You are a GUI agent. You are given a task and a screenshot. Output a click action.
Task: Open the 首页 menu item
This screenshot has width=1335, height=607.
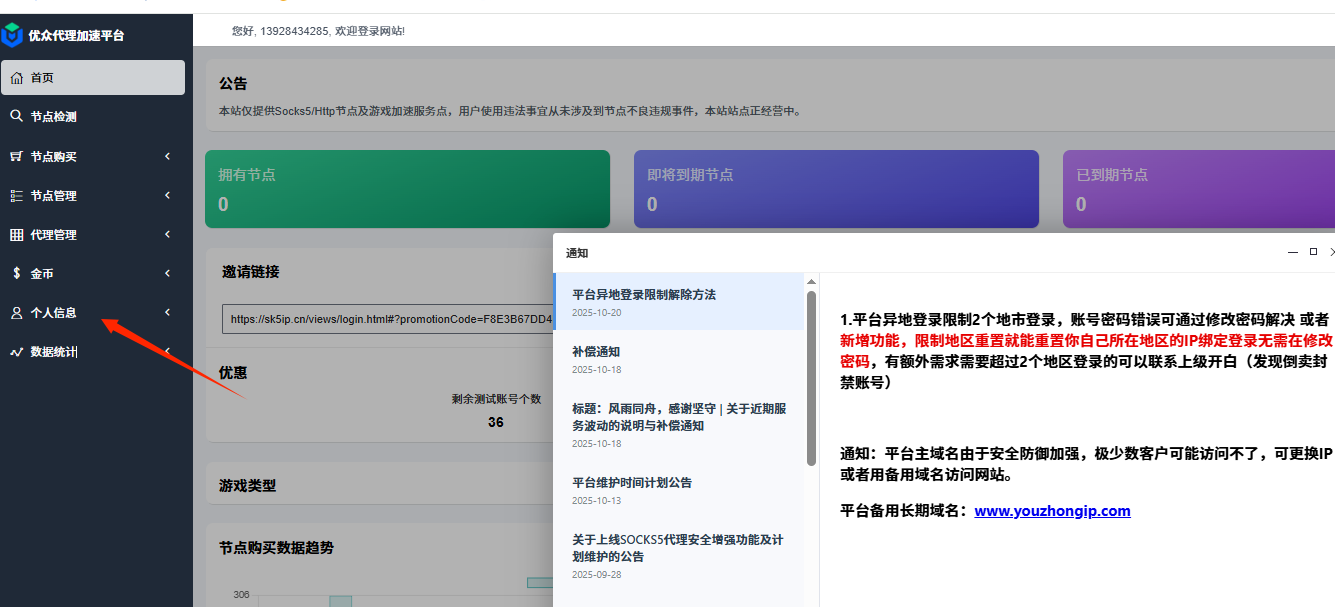click(x=93, y=78)
